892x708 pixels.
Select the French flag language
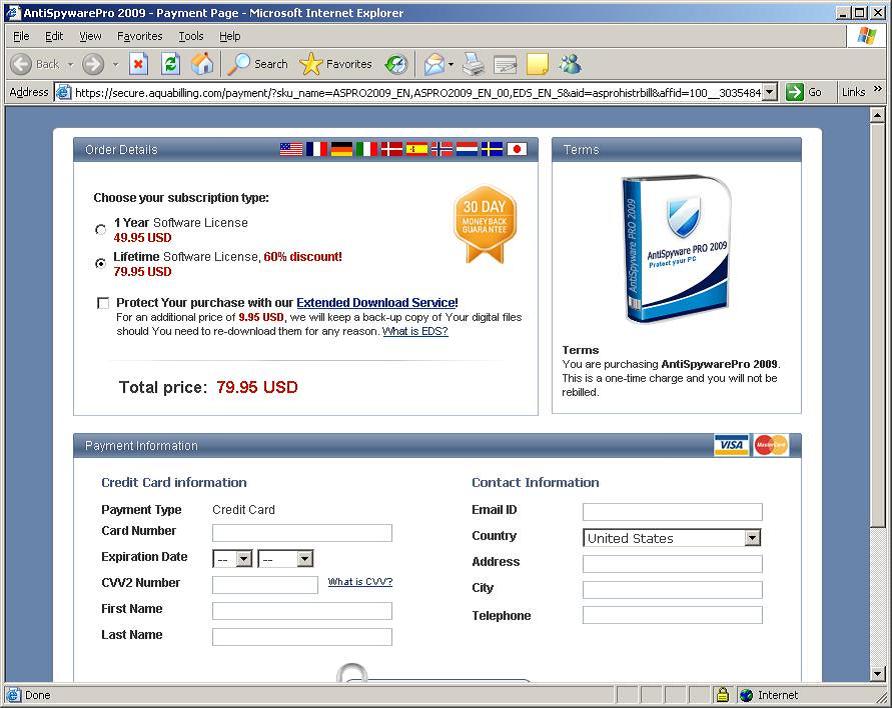tap(316, 150)
